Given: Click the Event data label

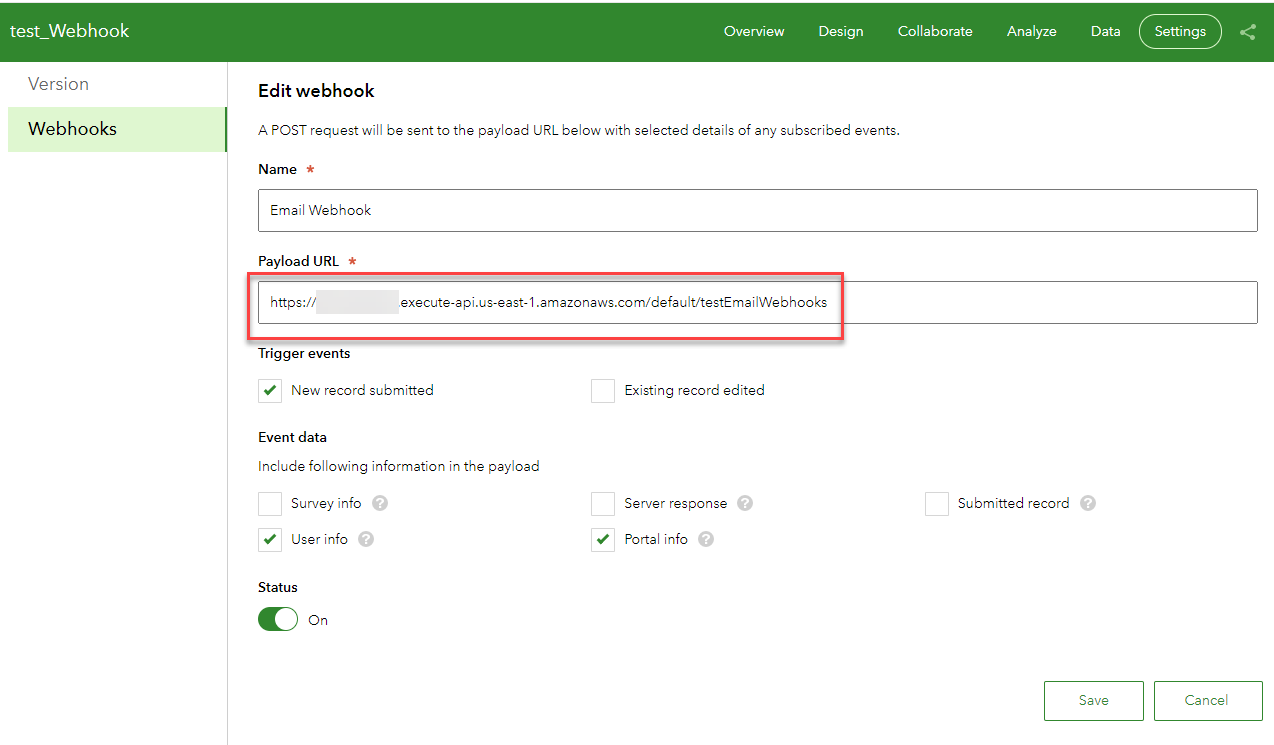Looking at the screenshot, I should (x=292, y=437).
